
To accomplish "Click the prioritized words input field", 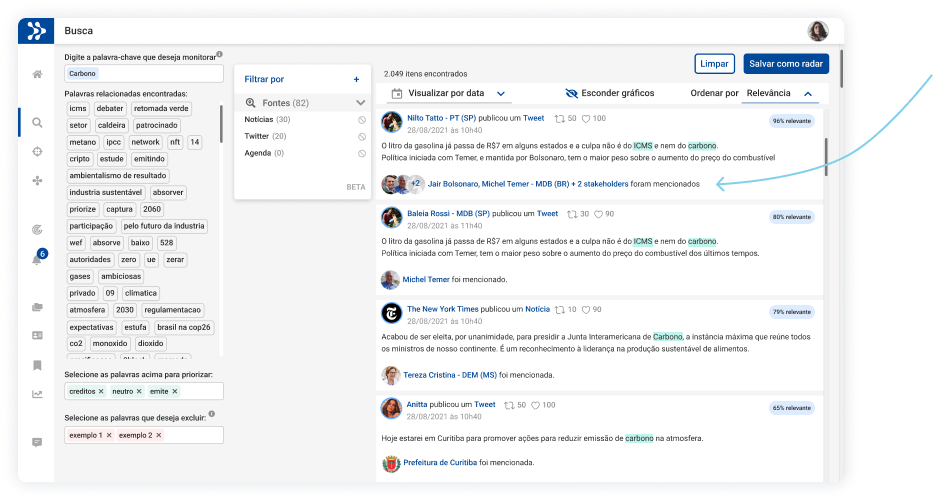I will click(x=144, y=392).
